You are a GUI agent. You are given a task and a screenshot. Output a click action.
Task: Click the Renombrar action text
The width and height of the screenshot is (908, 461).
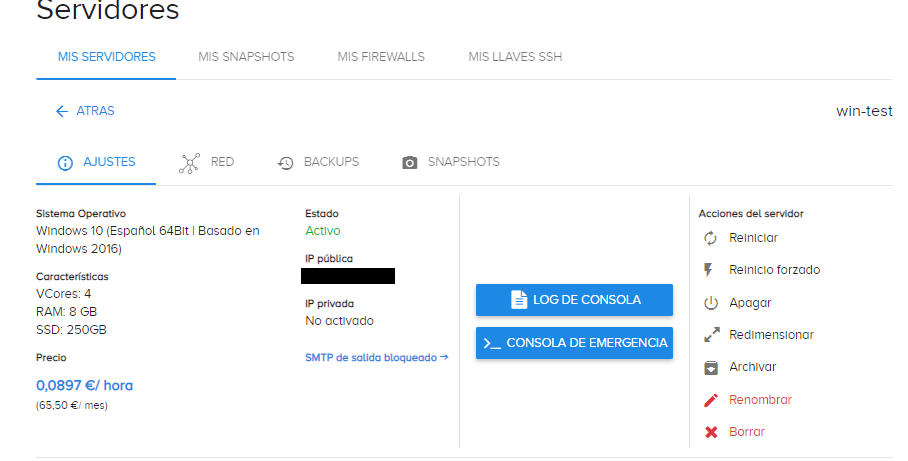[x=760, y=400]
